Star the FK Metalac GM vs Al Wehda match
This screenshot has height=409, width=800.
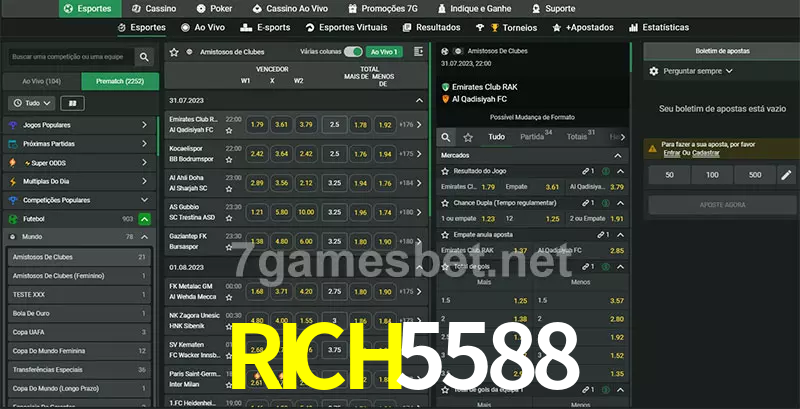[x=229, y=297]
